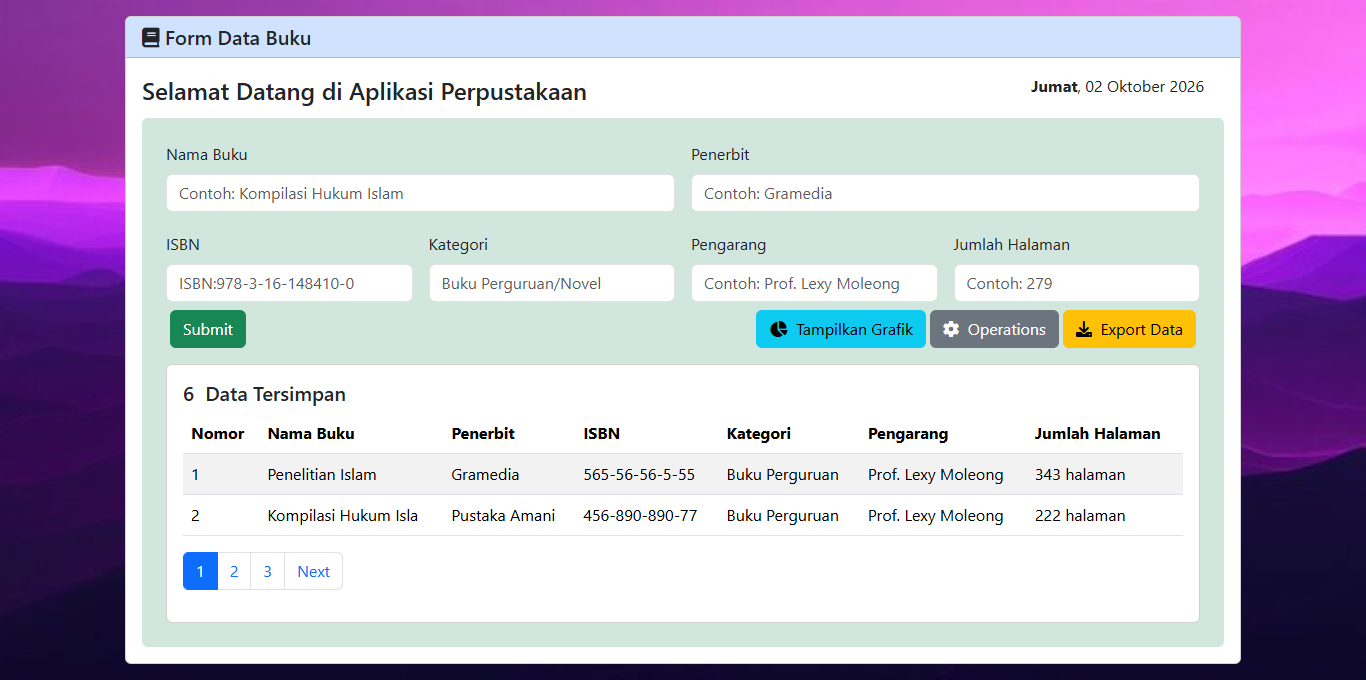1366x680 pixels.
Task: Click the Jumlah Halaman column header
Action: [x=1097, y=433]
